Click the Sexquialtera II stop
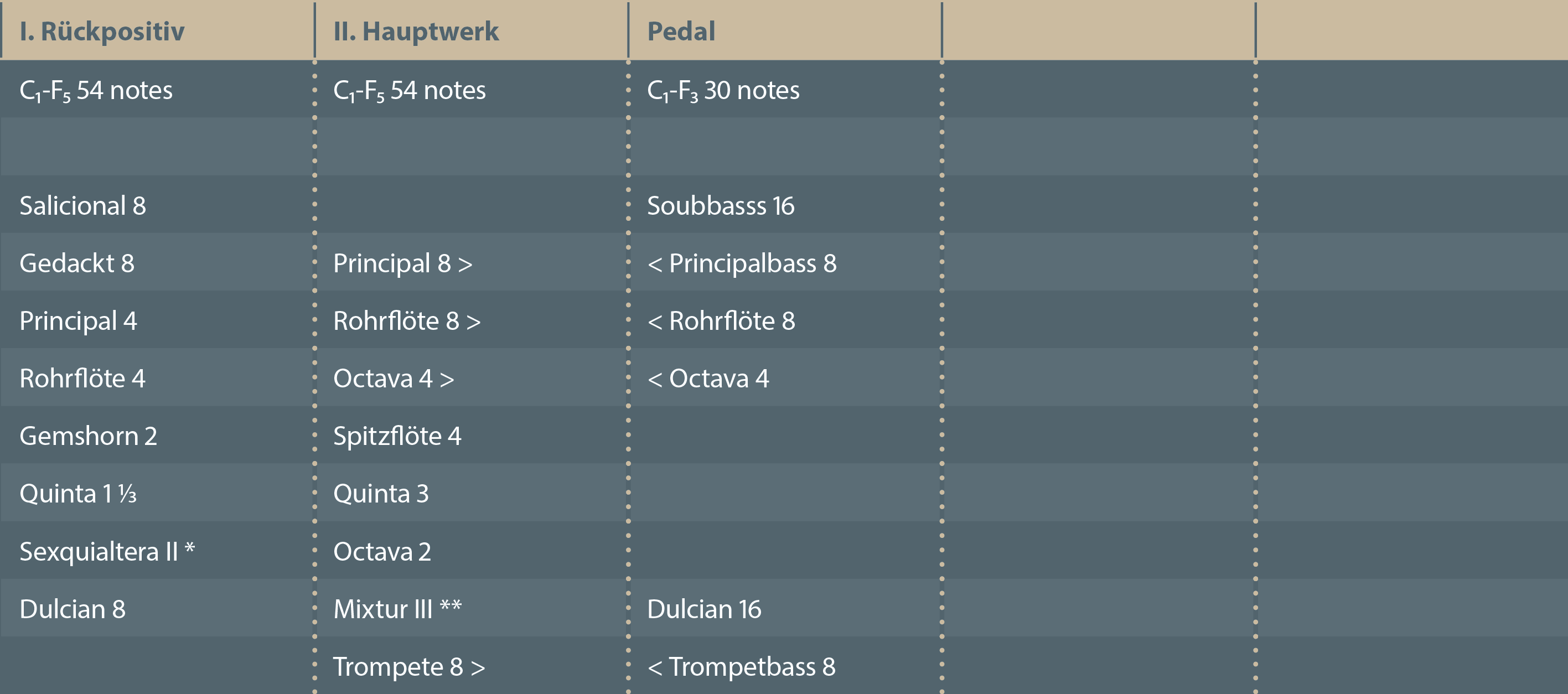 pyautogui.click(x=106, y=551)
